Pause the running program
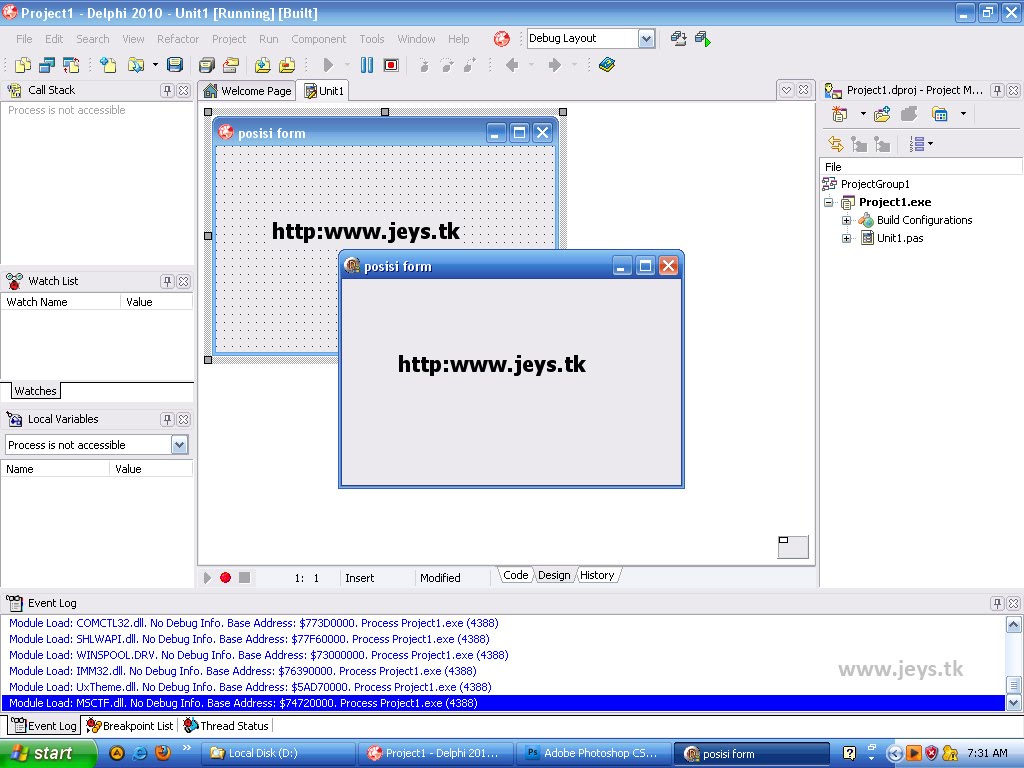The height and width of the screenshot is (768, 1024). click(x=367, y=65)
